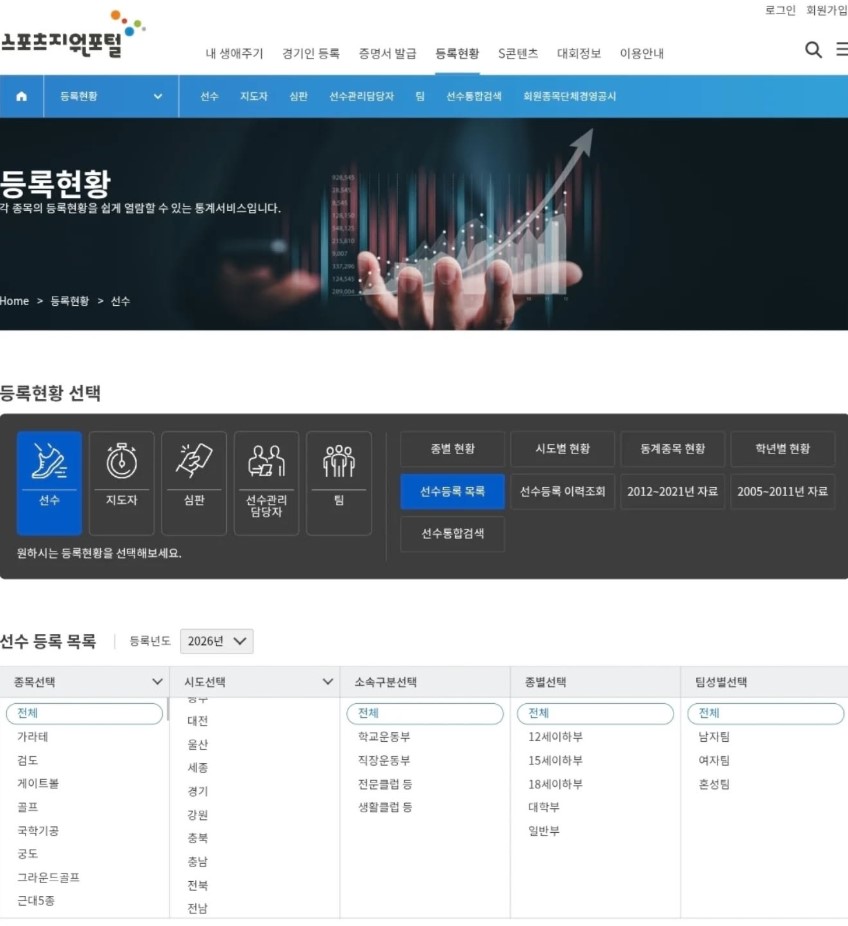Click the 종목선택 list scrollbar
Viewport: 848px width, 926px height.
point(168,709)
